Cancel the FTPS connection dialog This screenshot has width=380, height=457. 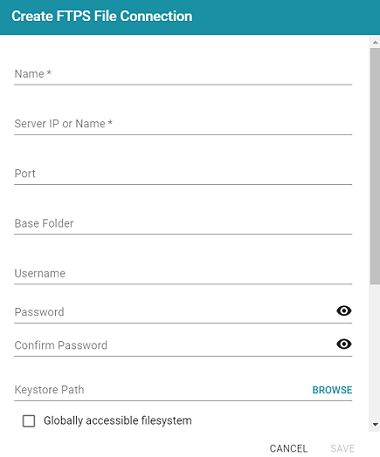pyautogui.click(x=289, y=449)
